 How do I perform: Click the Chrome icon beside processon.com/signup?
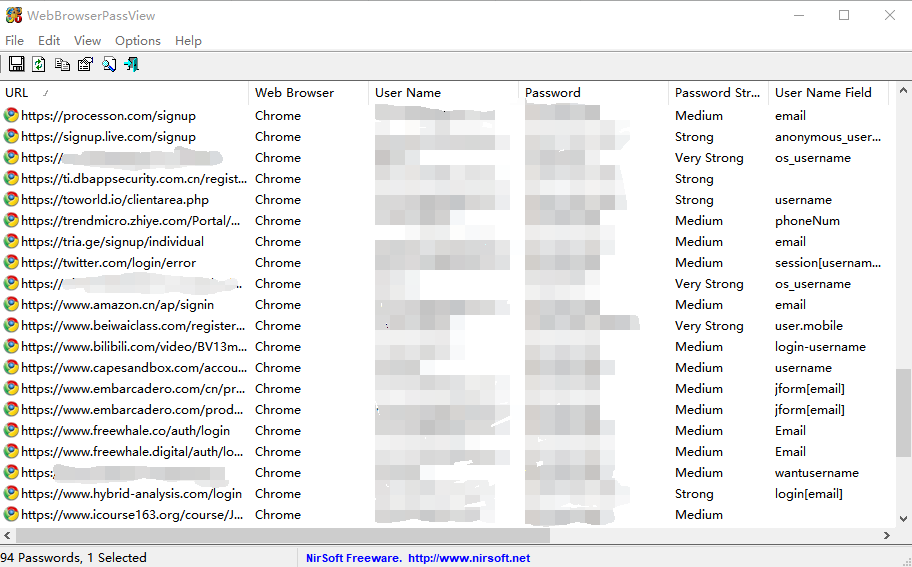(11, 115)
